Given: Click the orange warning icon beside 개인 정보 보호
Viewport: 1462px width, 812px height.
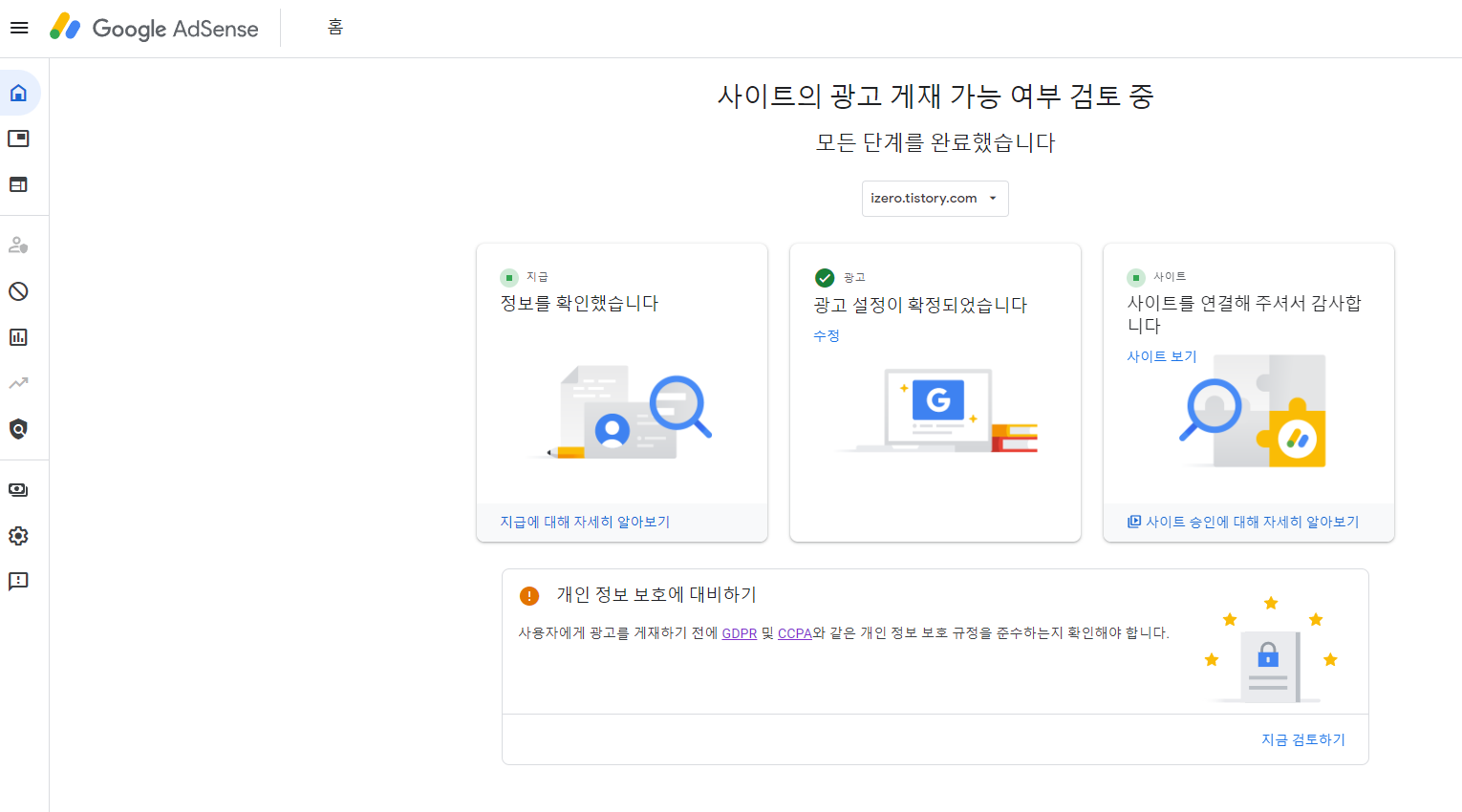Looking at the screenshot, I should (529, 596).
